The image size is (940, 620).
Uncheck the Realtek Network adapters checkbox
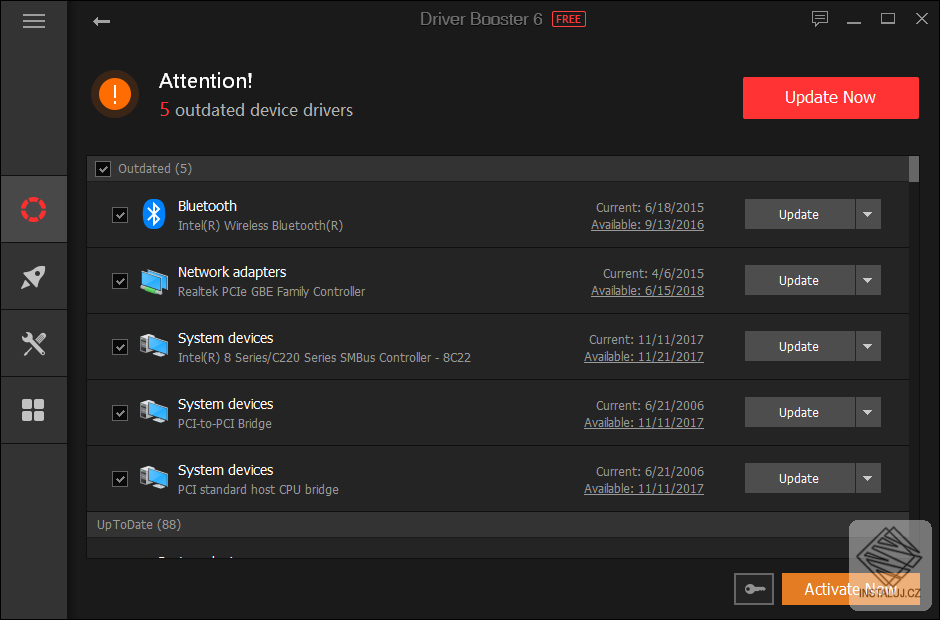click(120, 281)
